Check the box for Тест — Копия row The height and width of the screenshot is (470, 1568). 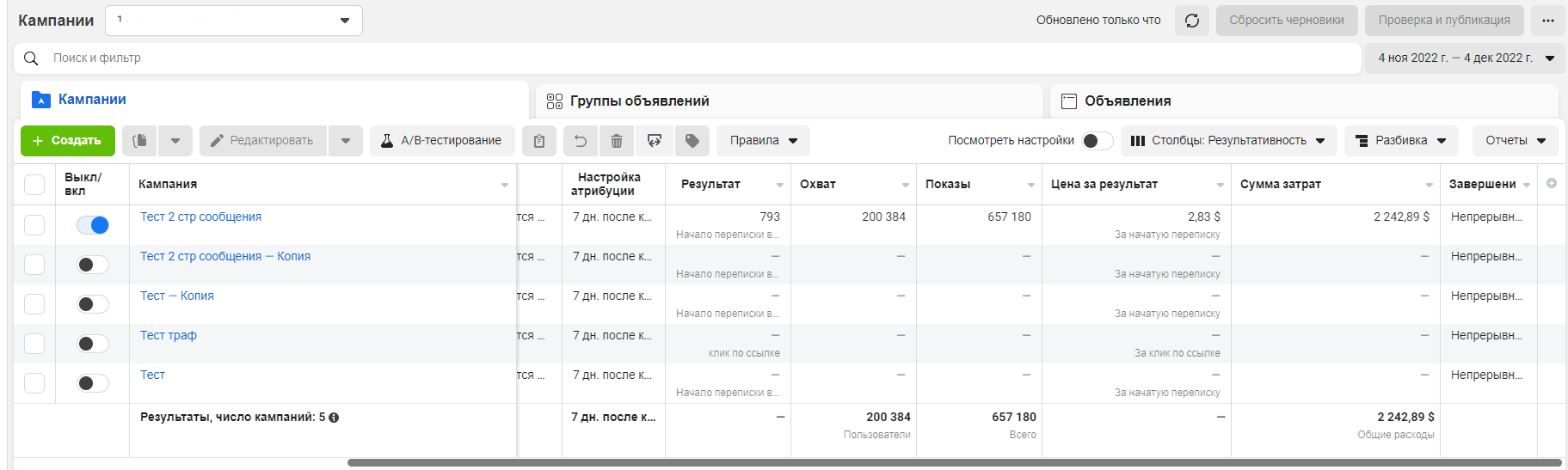click(34, 304)
